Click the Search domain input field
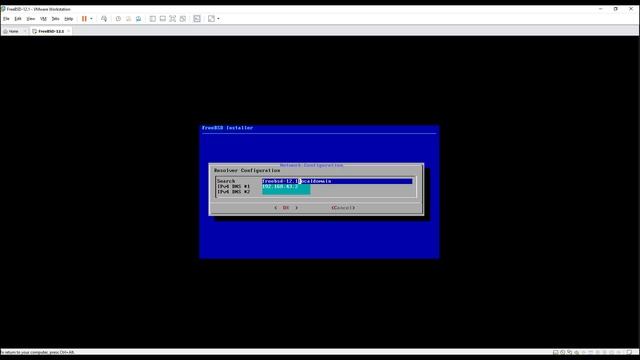The height and width of the screenshot is (360, 640). (x=337, y=181)
